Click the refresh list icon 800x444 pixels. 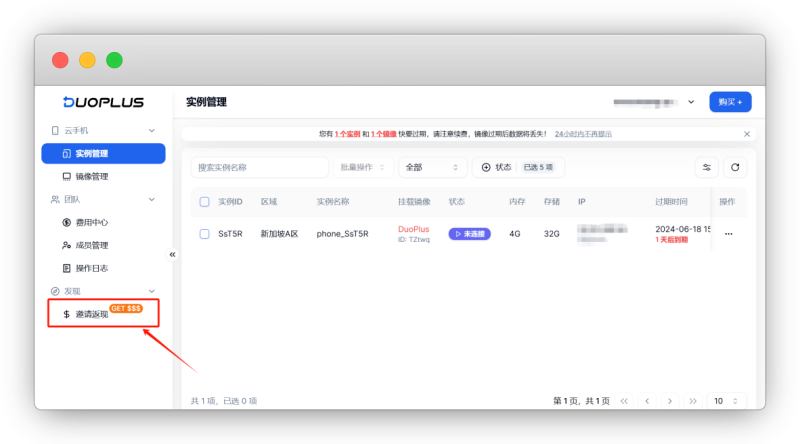pos(735,167)
